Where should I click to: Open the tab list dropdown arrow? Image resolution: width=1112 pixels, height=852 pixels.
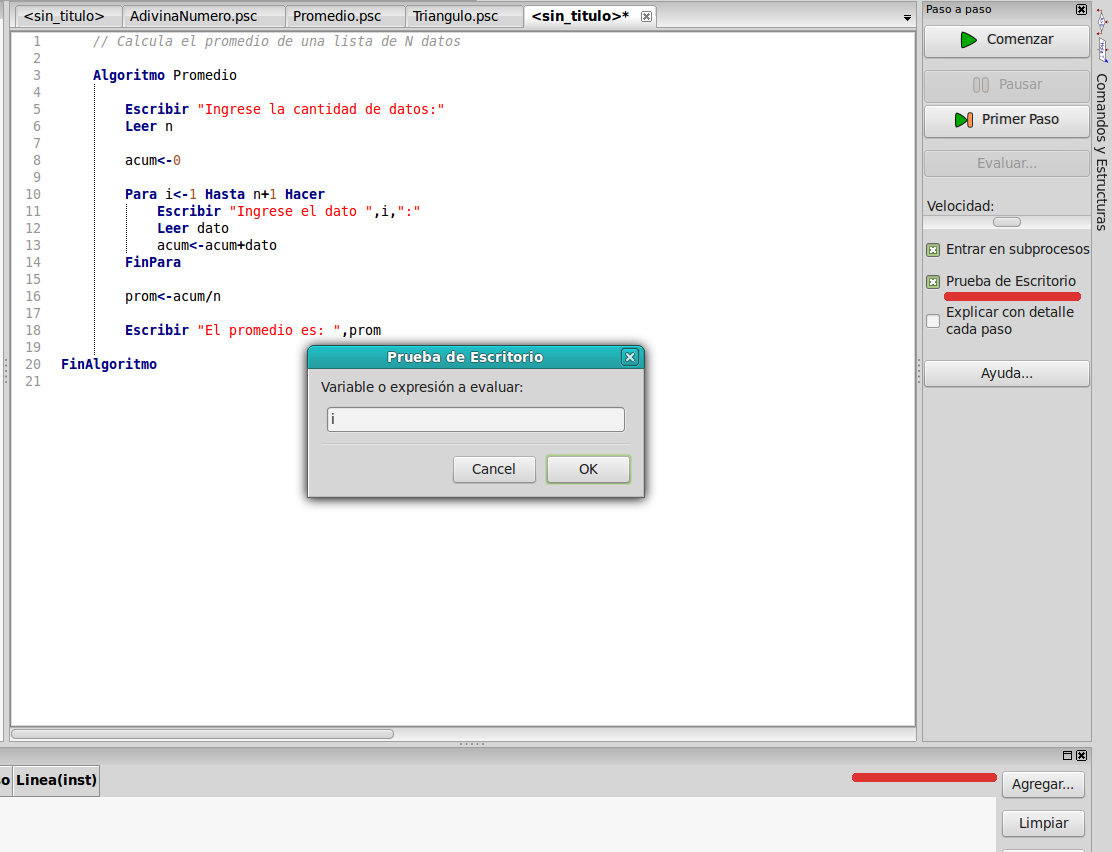tap(907, 18)
